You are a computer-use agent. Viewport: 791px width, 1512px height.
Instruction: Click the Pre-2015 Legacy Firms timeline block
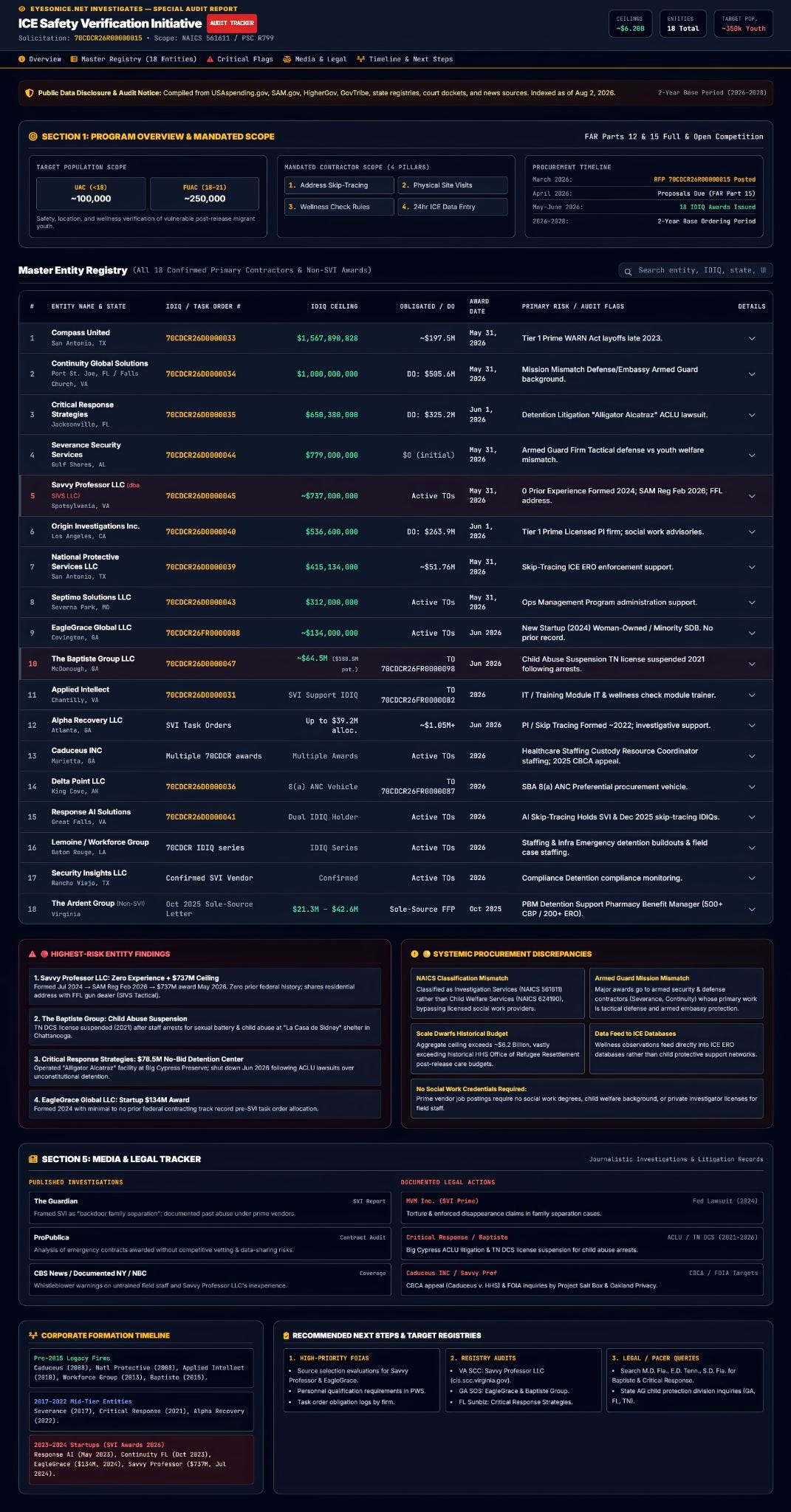[141, 1367]
